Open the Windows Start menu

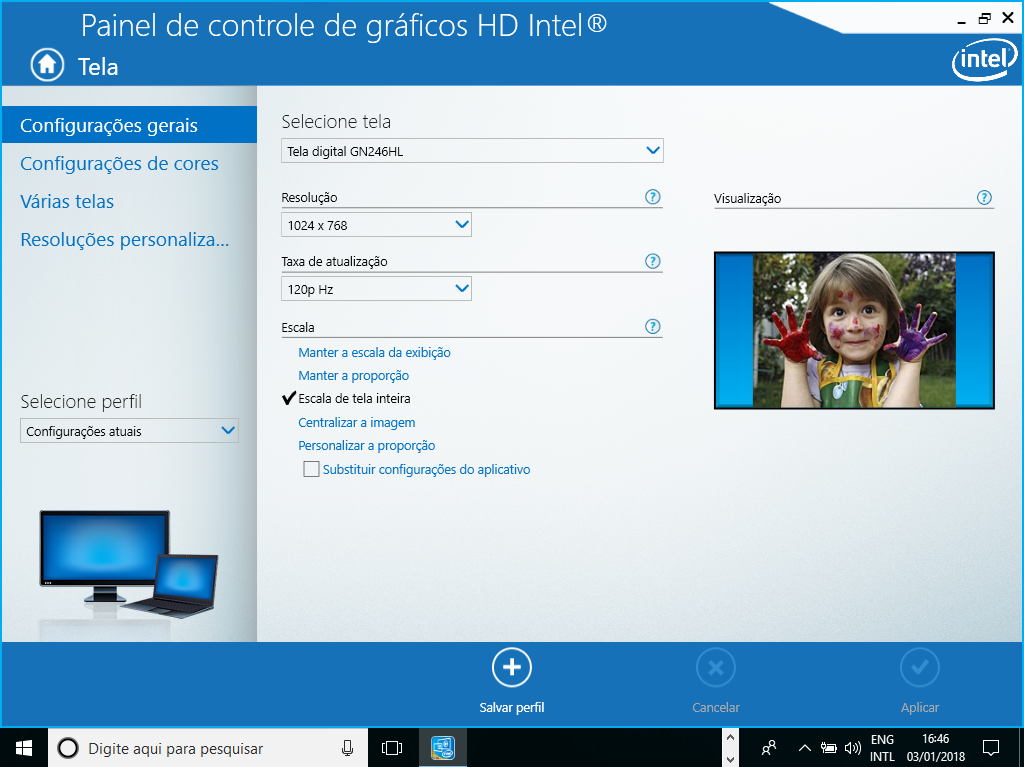pos(24,748)
